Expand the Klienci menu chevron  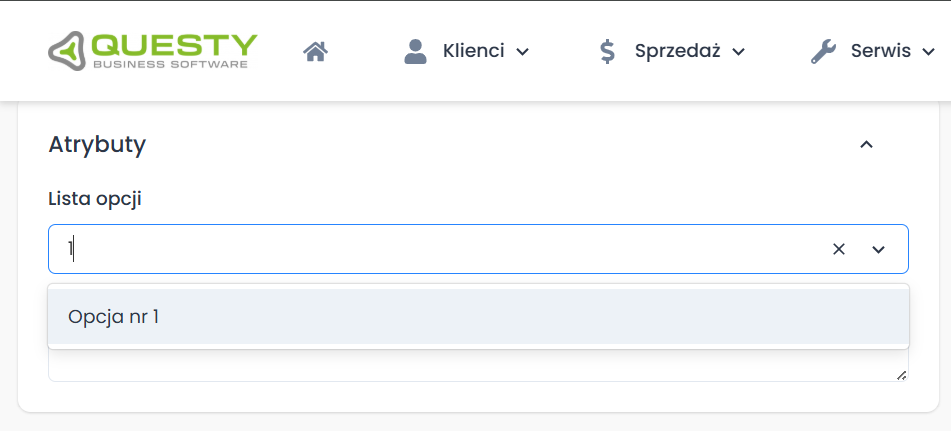click(522, 52)
